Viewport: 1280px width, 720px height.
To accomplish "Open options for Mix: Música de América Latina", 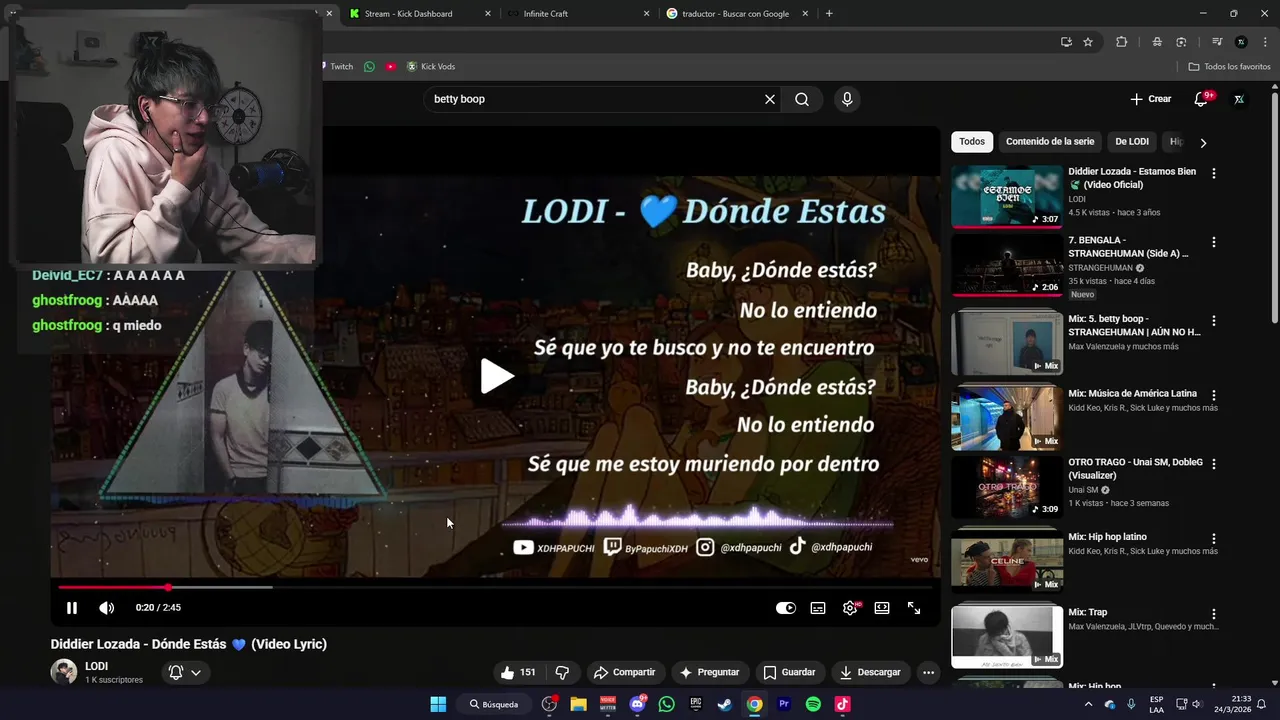I will pyautogui.click(x=1214, y=394).
